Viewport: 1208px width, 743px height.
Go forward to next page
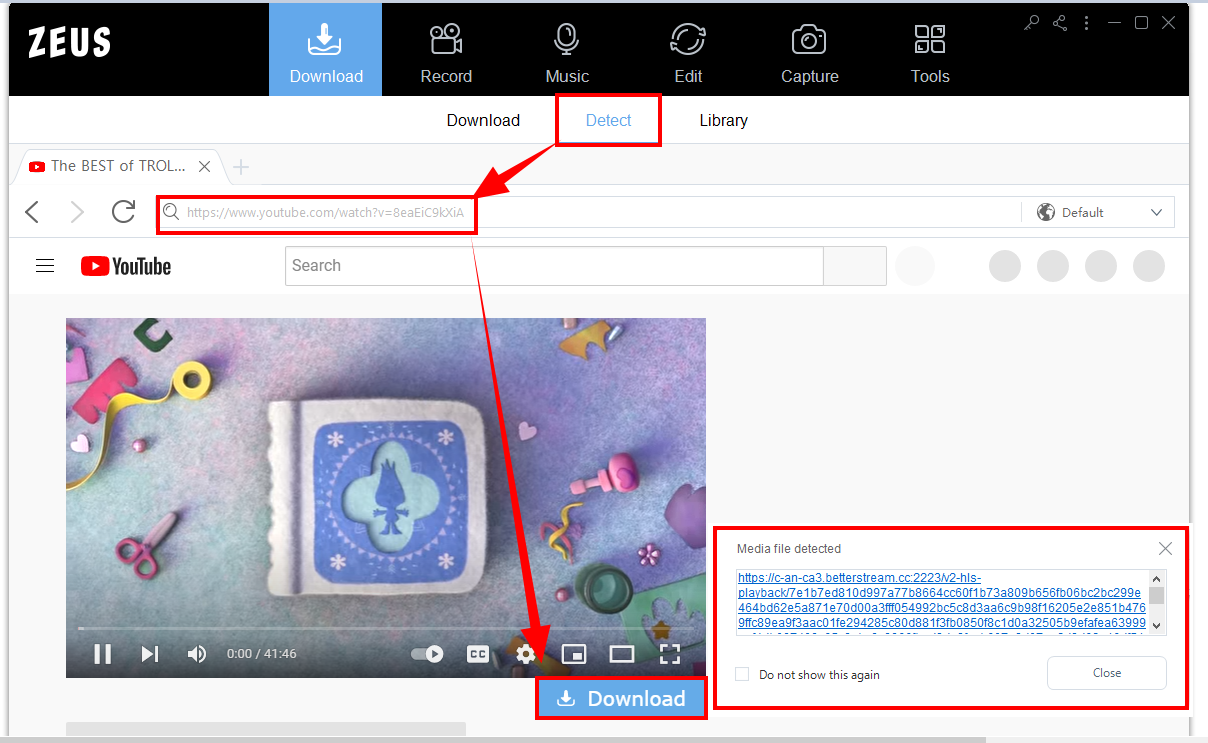click(x=77, y=212)
